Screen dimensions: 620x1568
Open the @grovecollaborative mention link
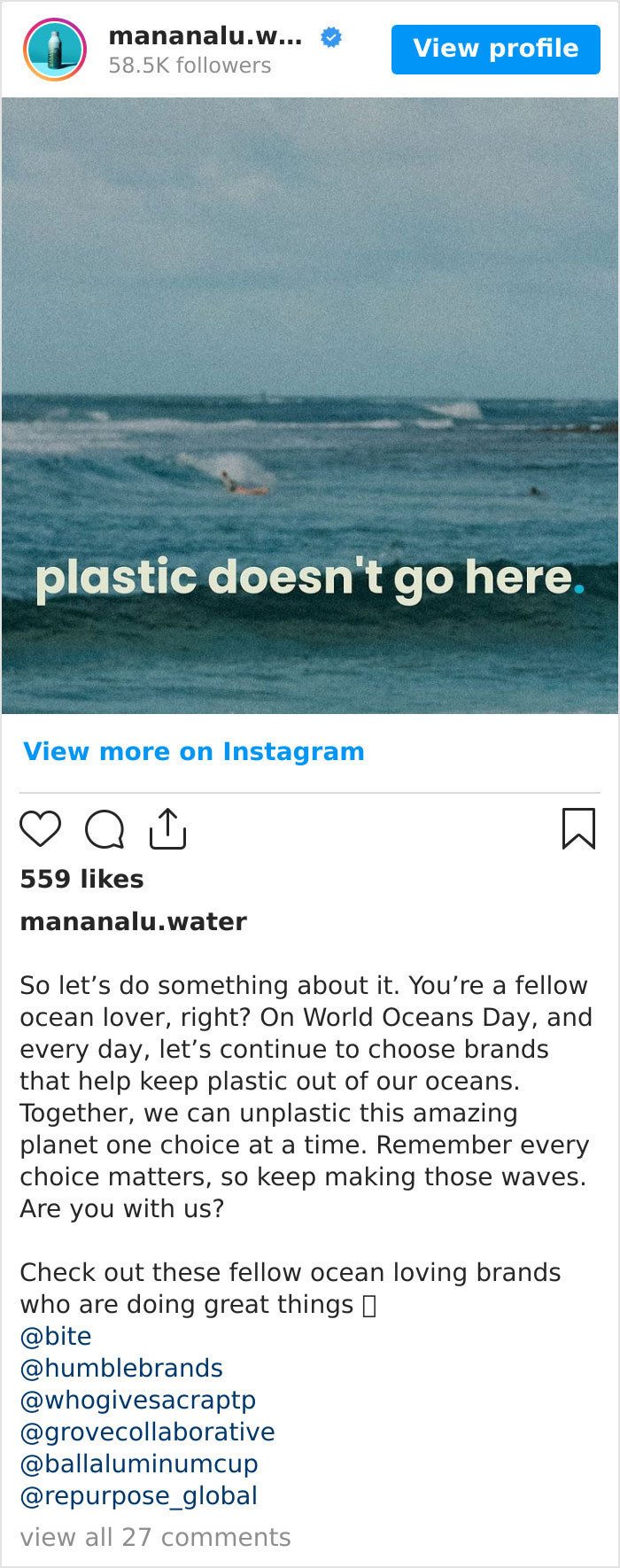[147, 1432]
